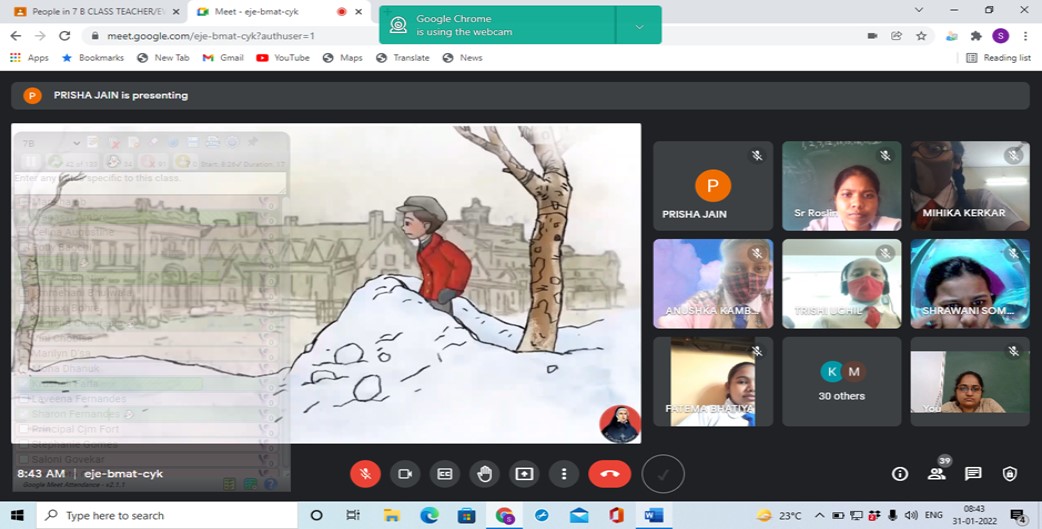Expand the 7B class dropdown in attendance panel

pos(76,143)
